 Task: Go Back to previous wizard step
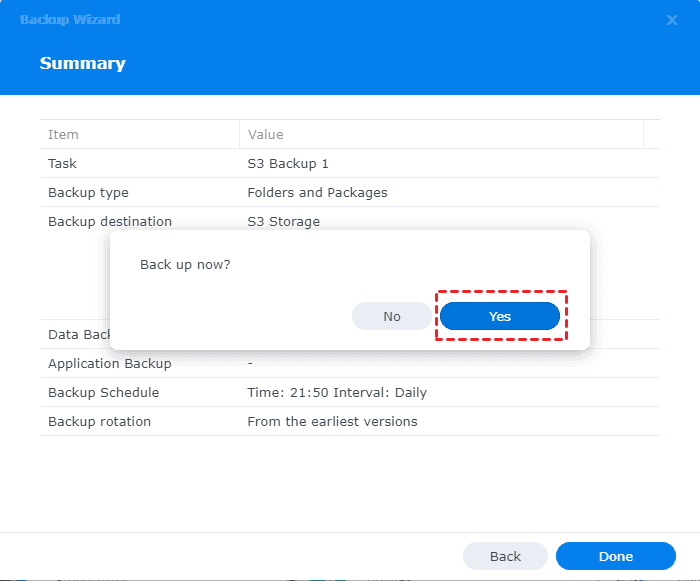coord(505,556)
